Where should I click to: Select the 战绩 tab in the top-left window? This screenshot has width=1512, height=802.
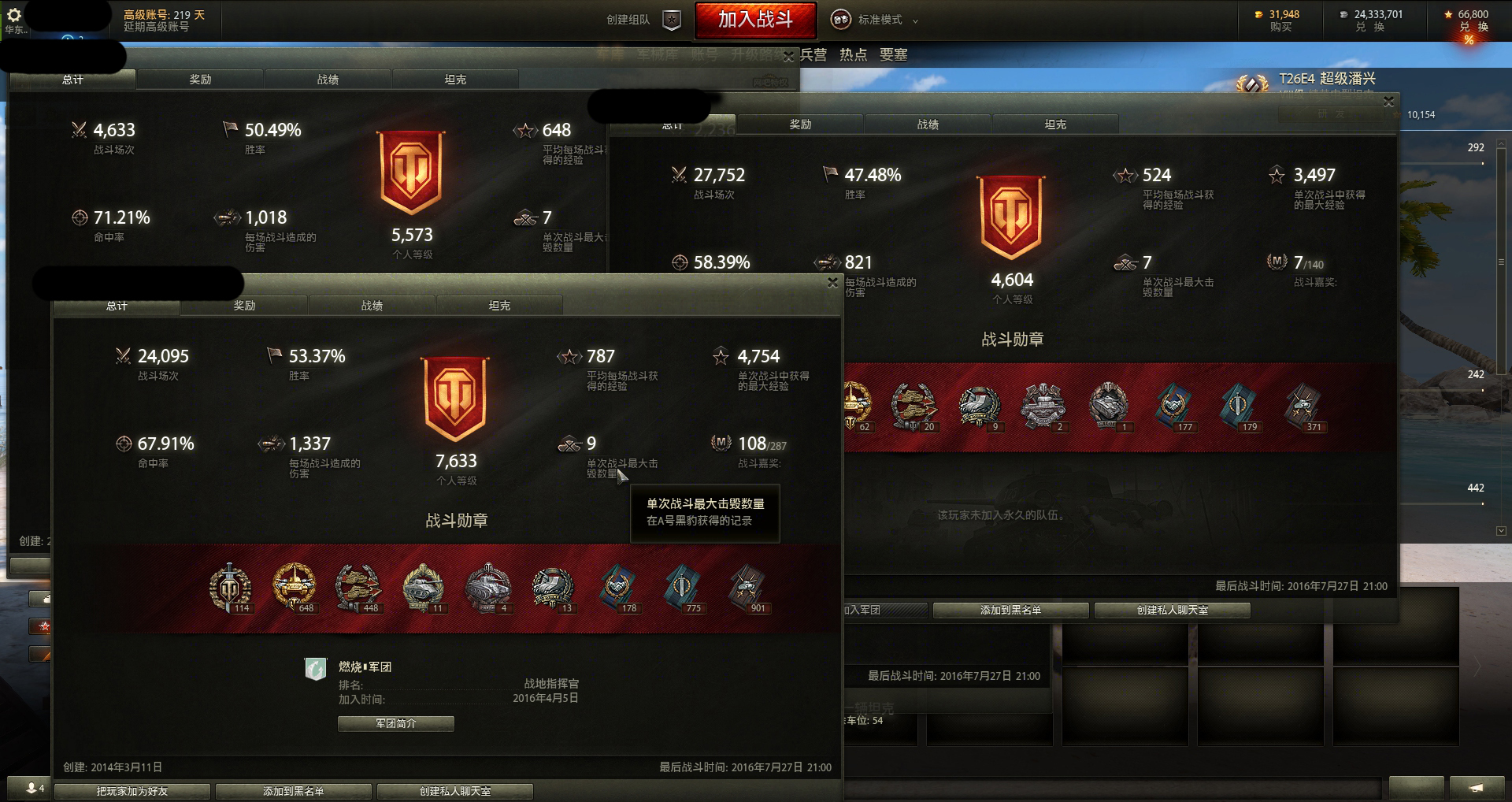click(328, 80)
